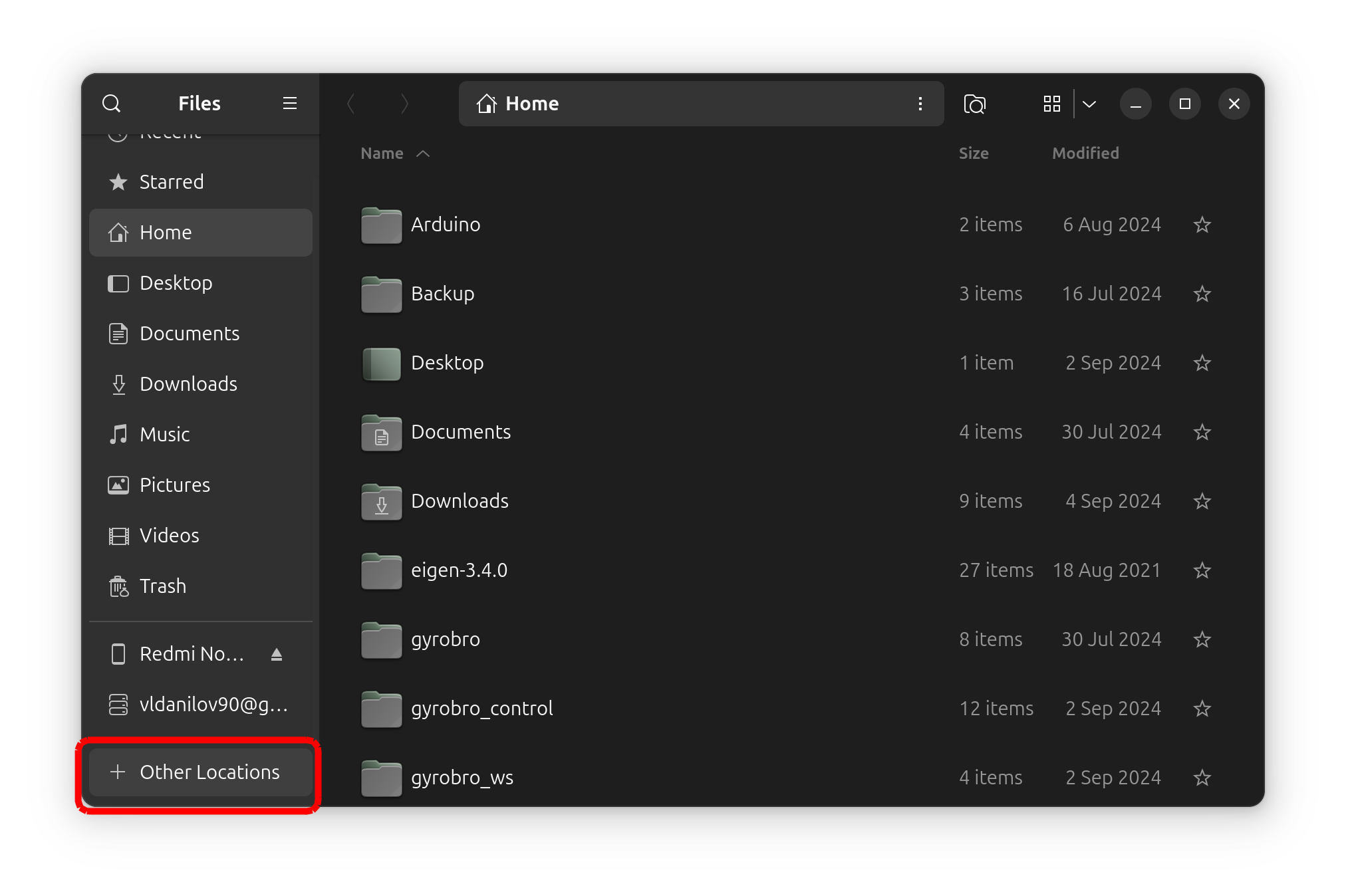The height and width of the screenshot is (896, 1346).
Task: Open Starred in the sidebar
Action: (172, 182)
